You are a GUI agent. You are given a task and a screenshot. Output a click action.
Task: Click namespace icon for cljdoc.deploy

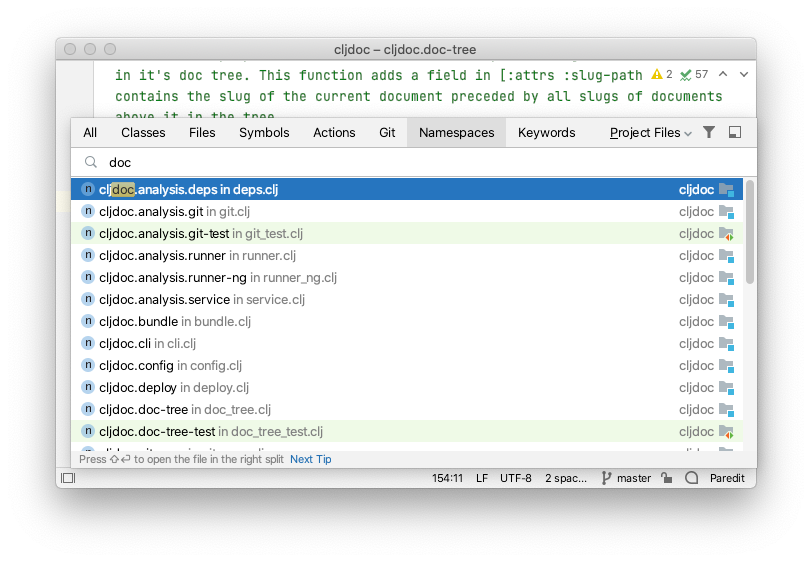point(88,387)
